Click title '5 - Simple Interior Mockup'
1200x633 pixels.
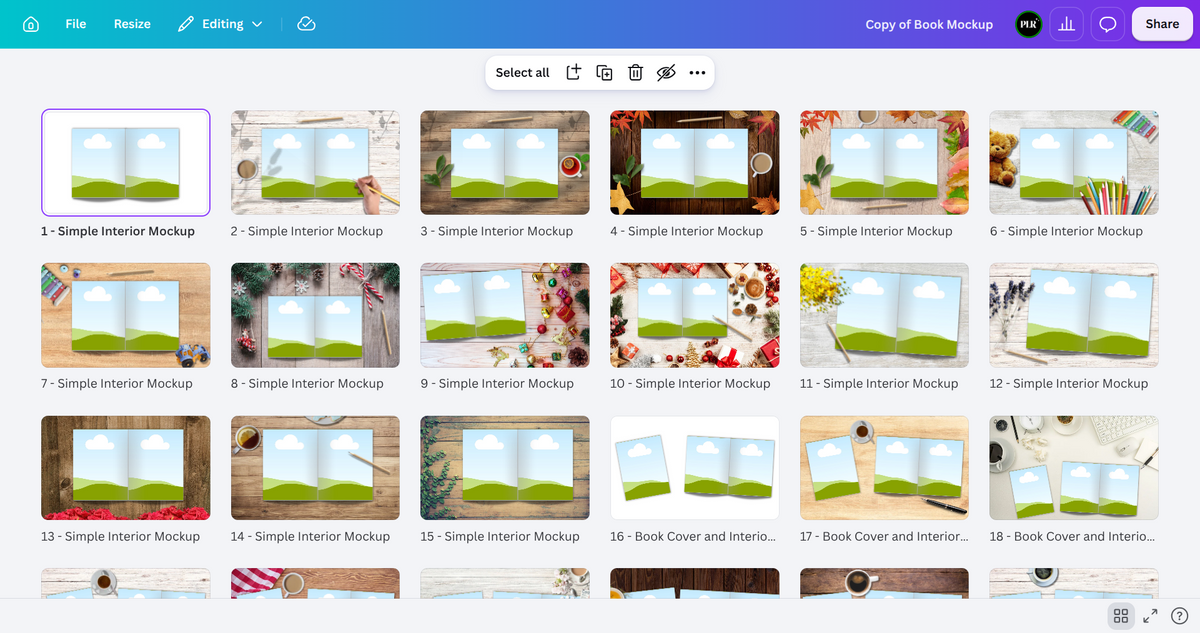(876, 231)
